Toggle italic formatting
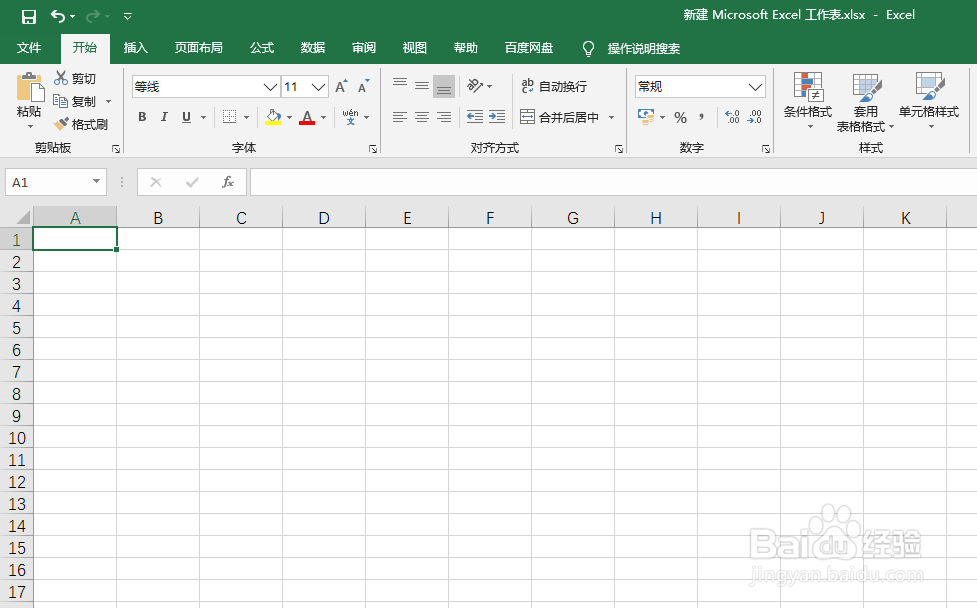 tap(164, 117)
